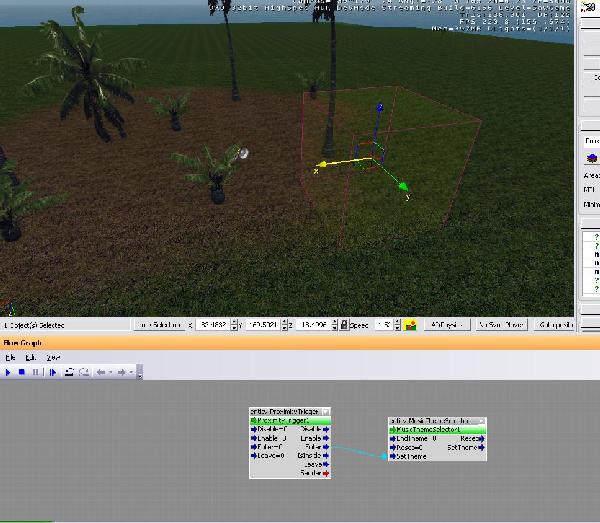Click the Goto position button
Screen dimensions: 600x523
(554, 325)
